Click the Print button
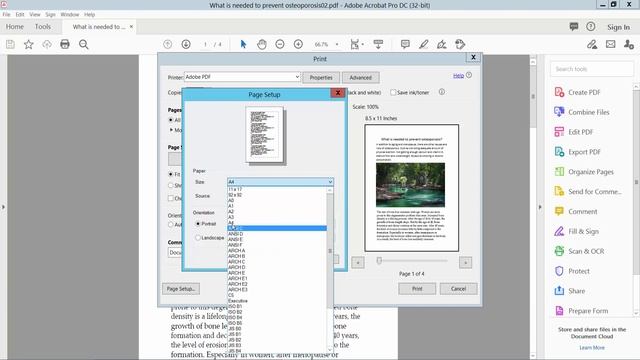This screenshot has width=640, height=360. (x=417, y=289)
